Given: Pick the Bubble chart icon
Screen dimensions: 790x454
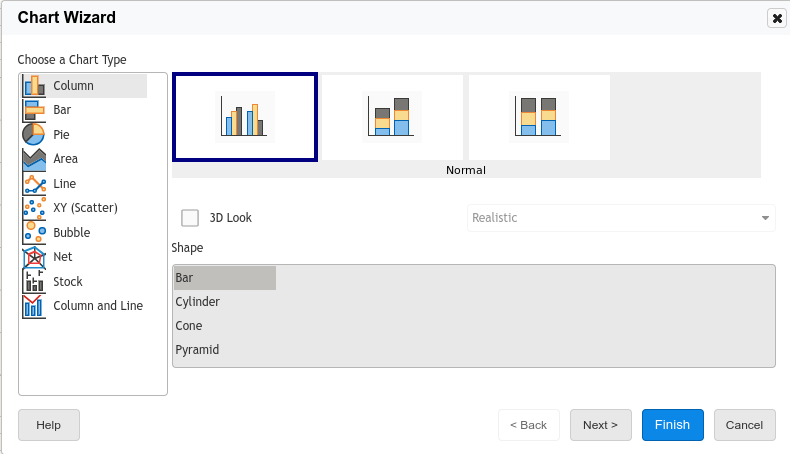Looking at the screenshot, I should point(34,233).
